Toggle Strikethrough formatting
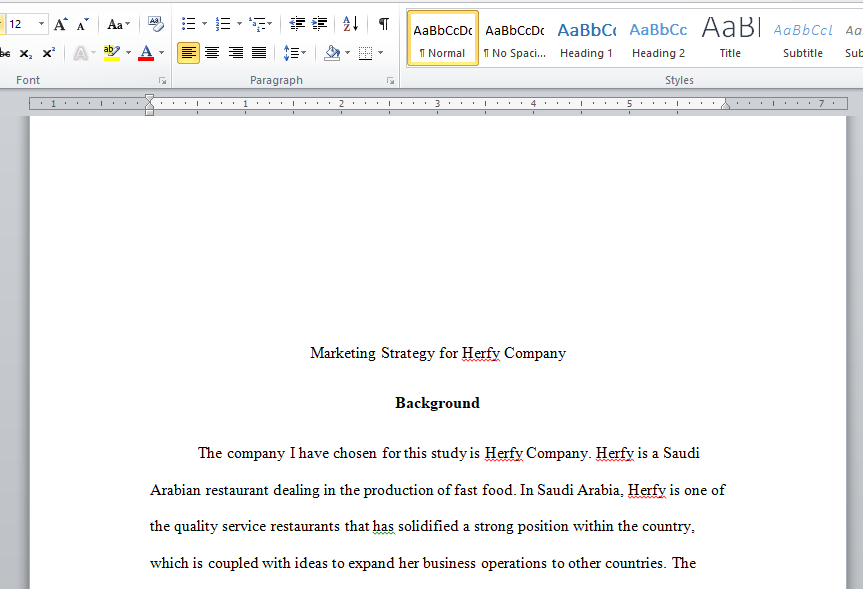Image resolution: width=863 pixels, height=589 pixels. [5, 53]
